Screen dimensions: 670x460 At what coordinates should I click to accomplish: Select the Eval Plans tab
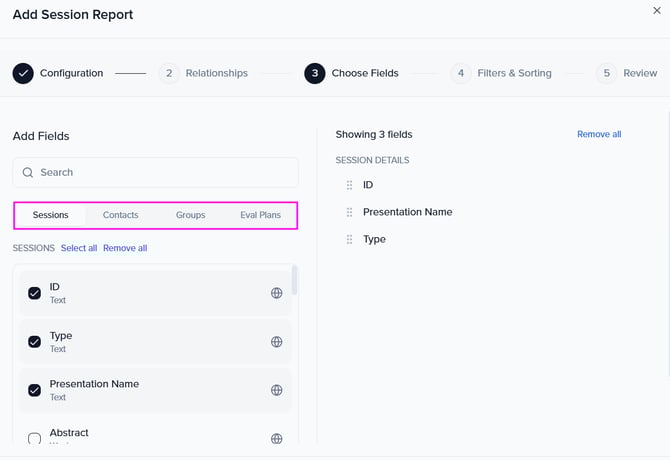click(x=260, y=215)
